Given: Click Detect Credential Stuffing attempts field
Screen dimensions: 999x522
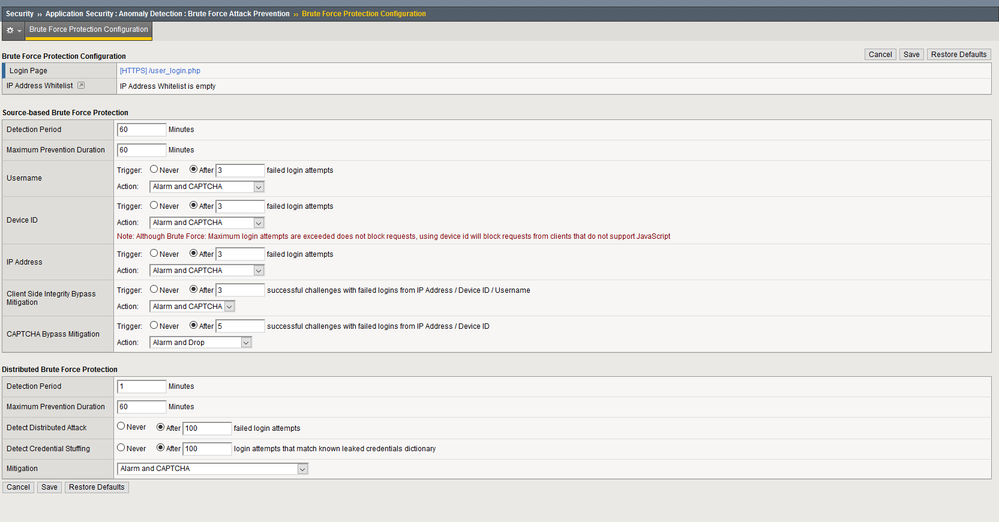Looking at the screenshot, I should [x=207, y=449].
